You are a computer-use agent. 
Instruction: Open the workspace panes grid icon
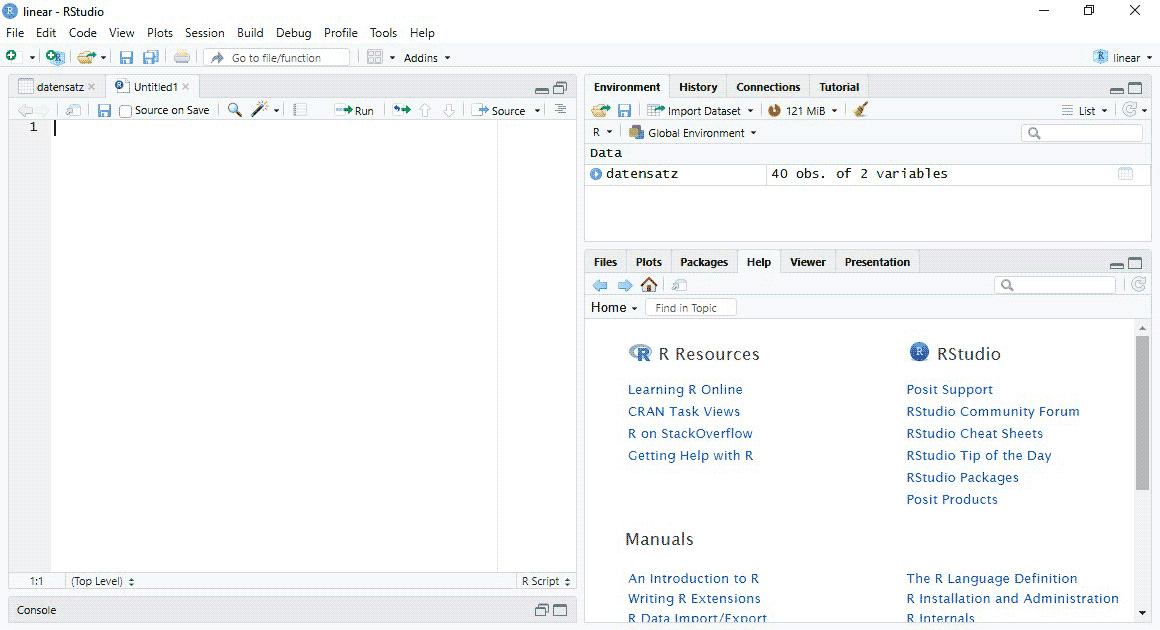pos(375,57)
